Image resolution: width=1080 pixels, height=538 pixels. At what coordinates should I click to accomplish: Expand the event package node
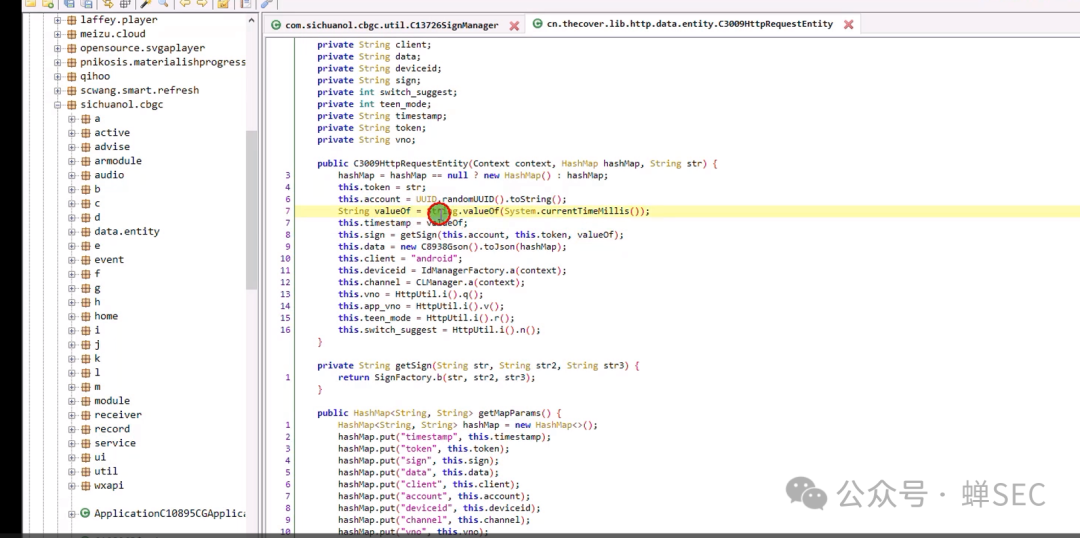[72, 260]
